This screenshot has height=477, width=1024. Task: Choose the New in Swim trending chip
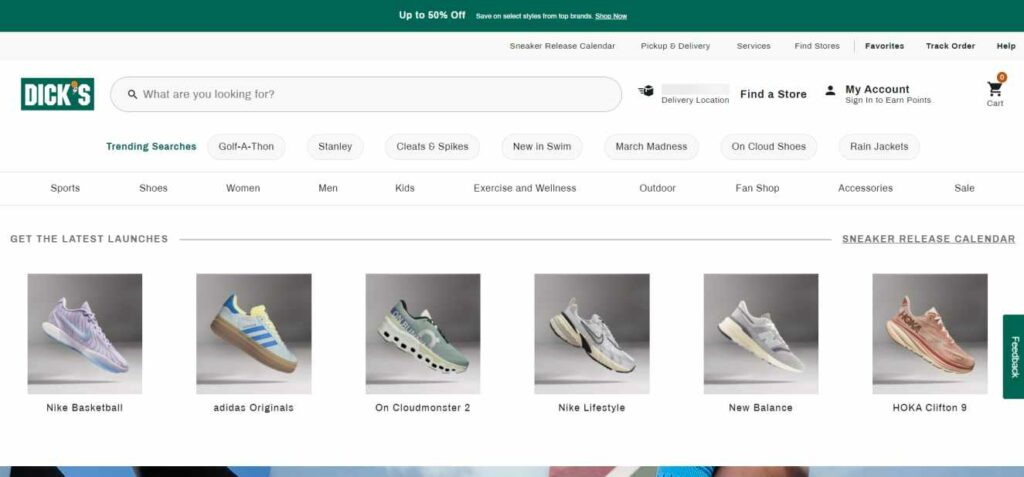click(542, 146)
